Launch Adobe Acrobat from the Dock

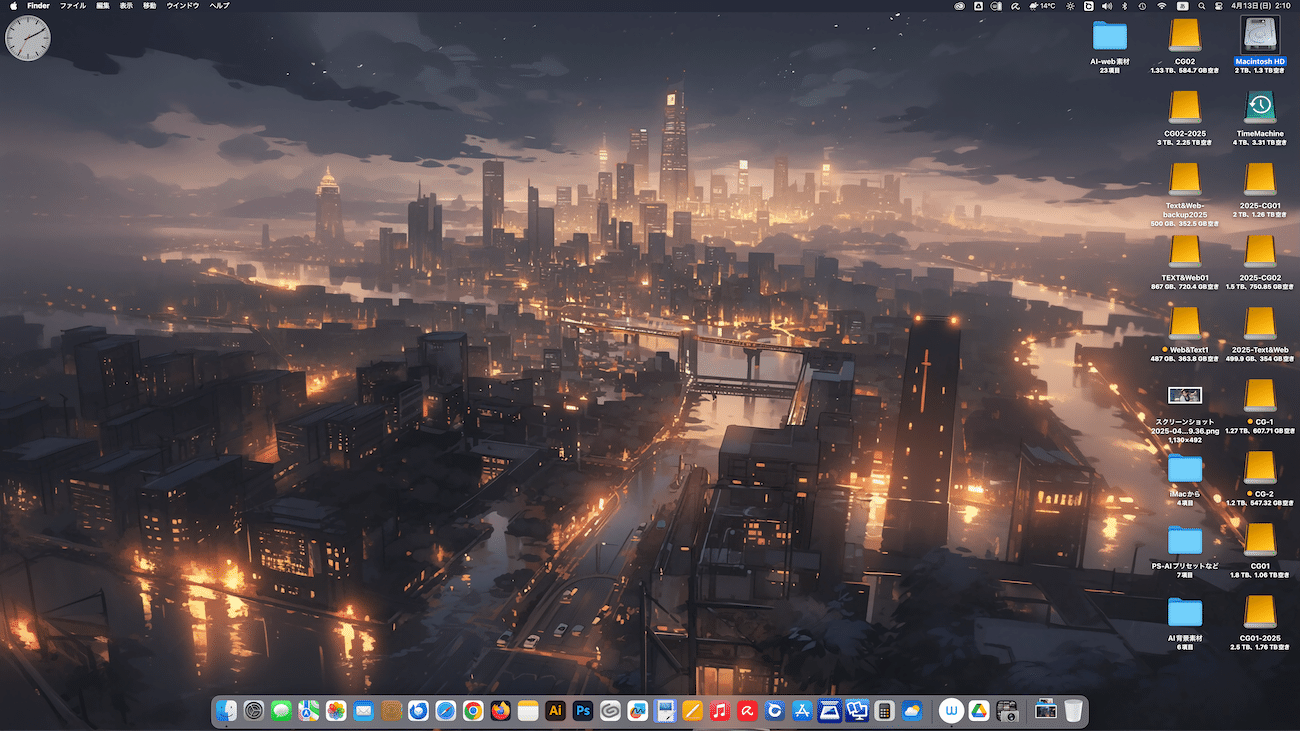point(747,711)
